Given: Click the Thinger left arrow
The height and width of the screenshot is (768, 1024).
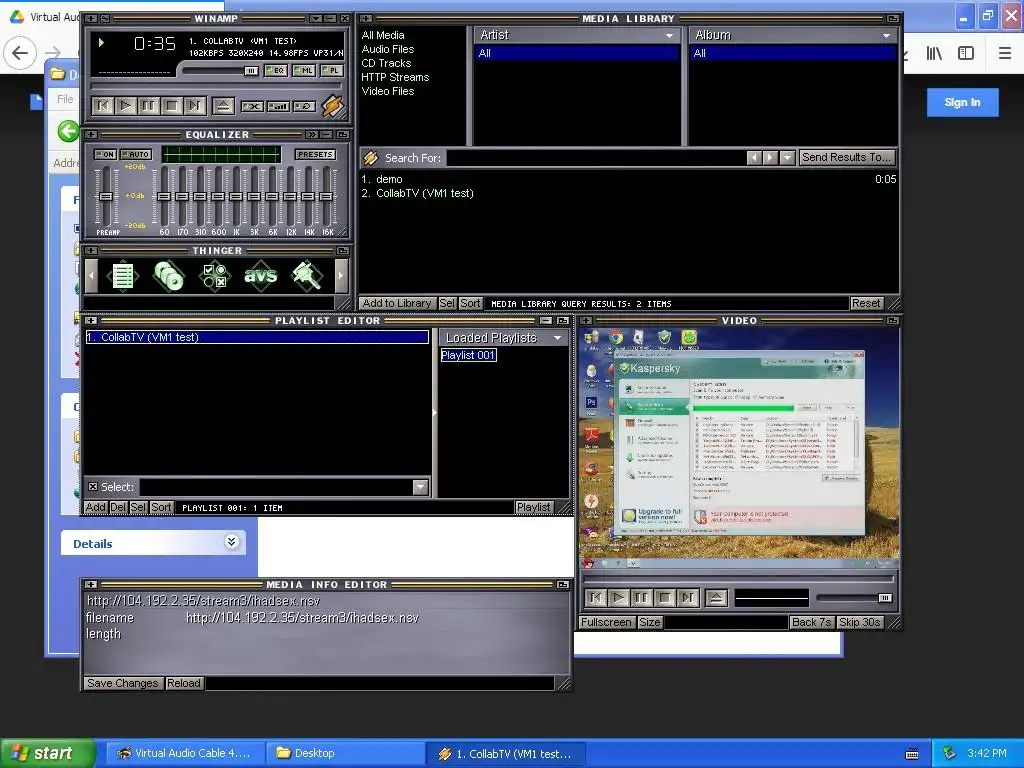Looking at the screenshot, I should pos(91,276).
